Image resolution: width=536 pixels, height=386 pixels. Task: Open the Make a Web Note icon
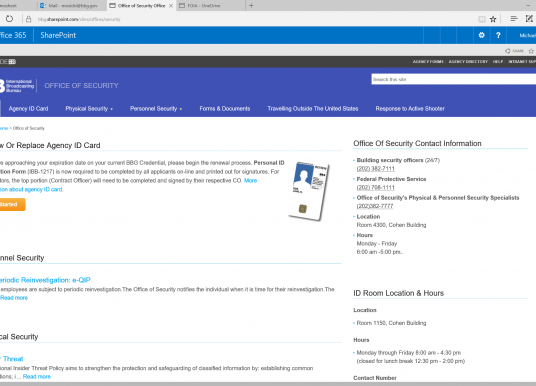coord(529,19)
